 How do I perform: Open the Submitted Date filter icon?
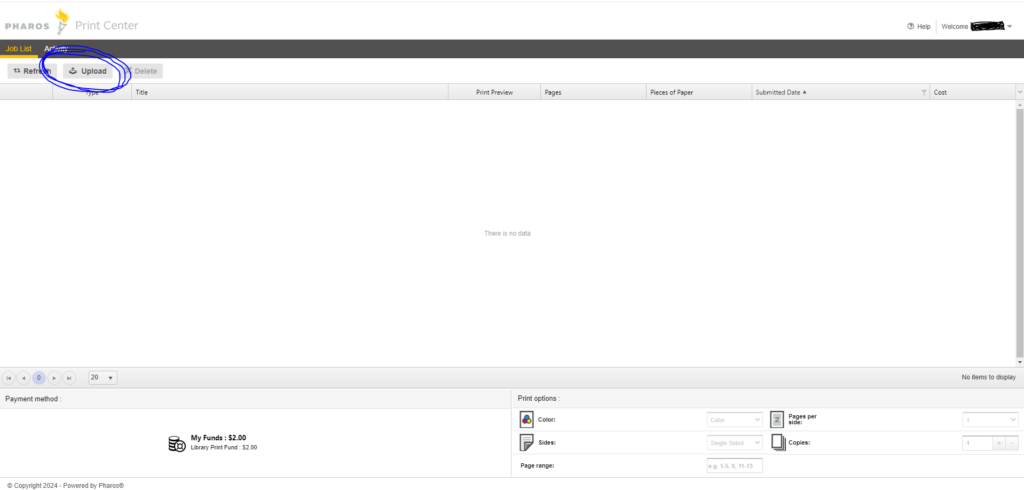[x=923, y=93]
